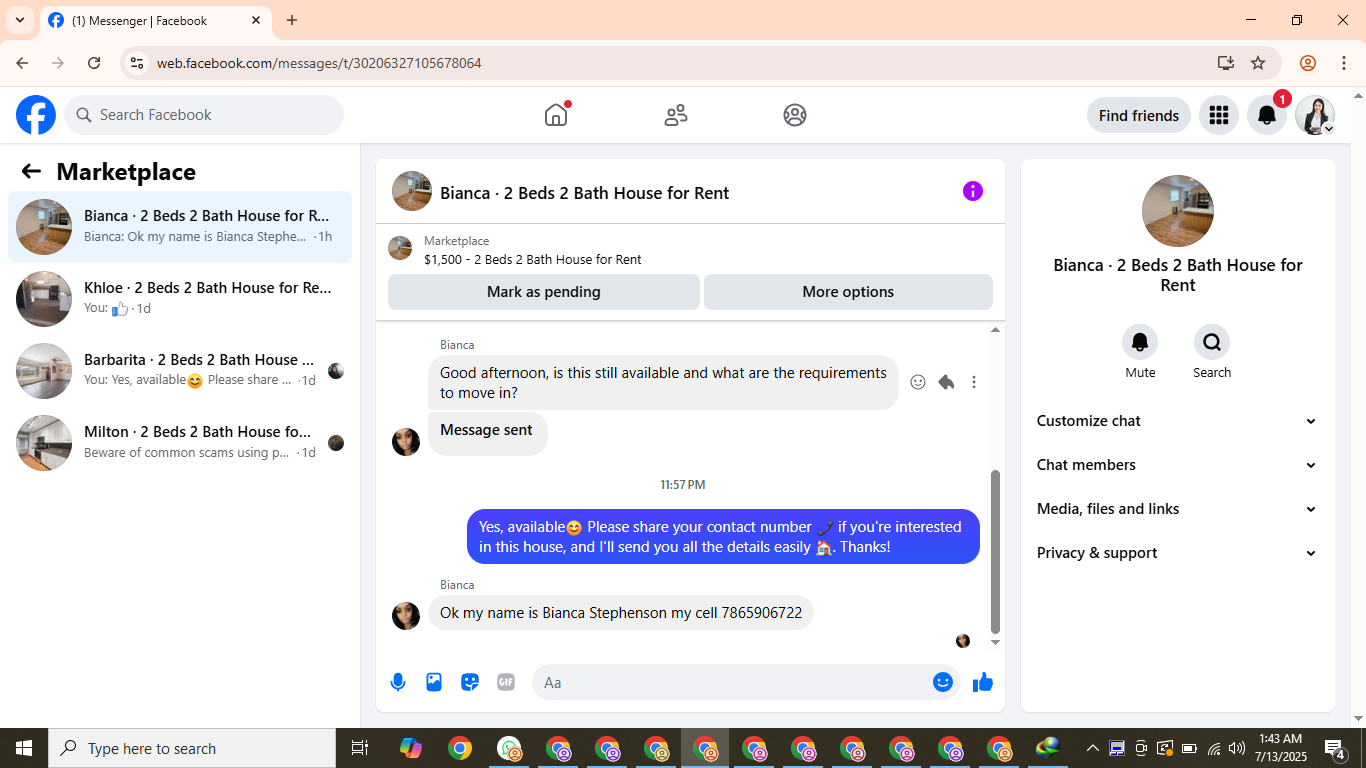
Task: Click the Facebook logo icon
Action: point(36,115)
